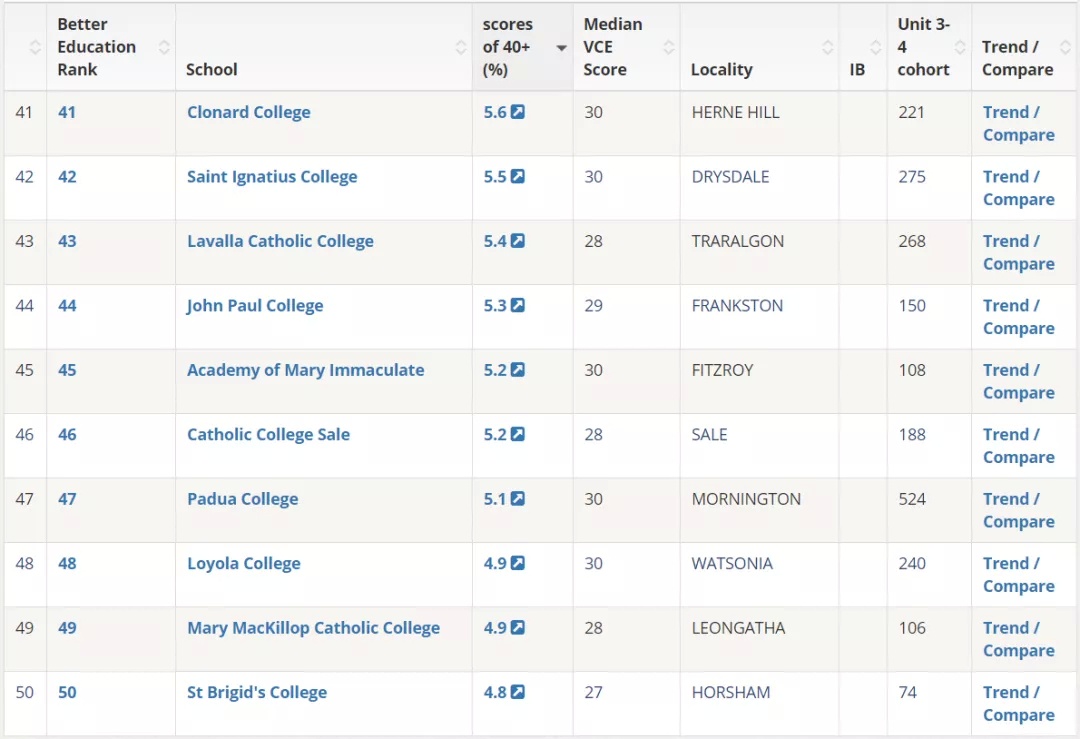
Task: Open external link icon in Loyola College row
Action: coord(518,563)
